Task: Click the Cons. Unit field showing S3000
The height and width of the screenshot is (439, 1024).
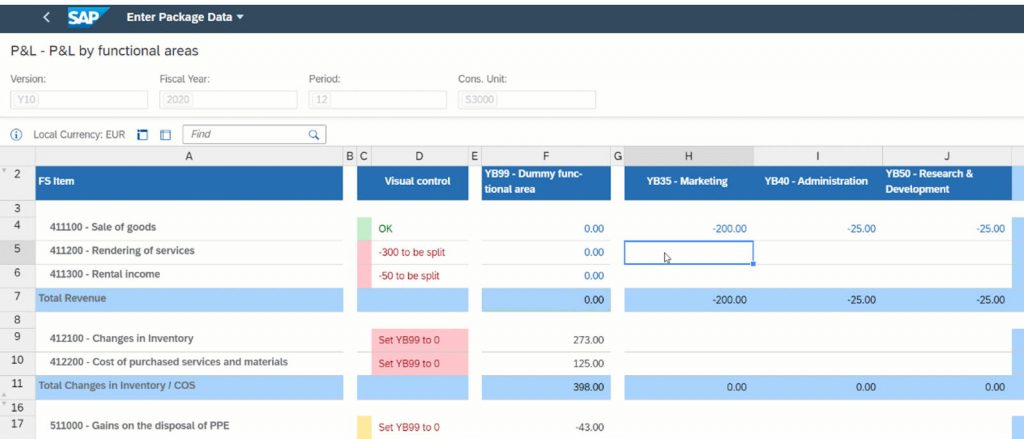Action: click(526, 100)
